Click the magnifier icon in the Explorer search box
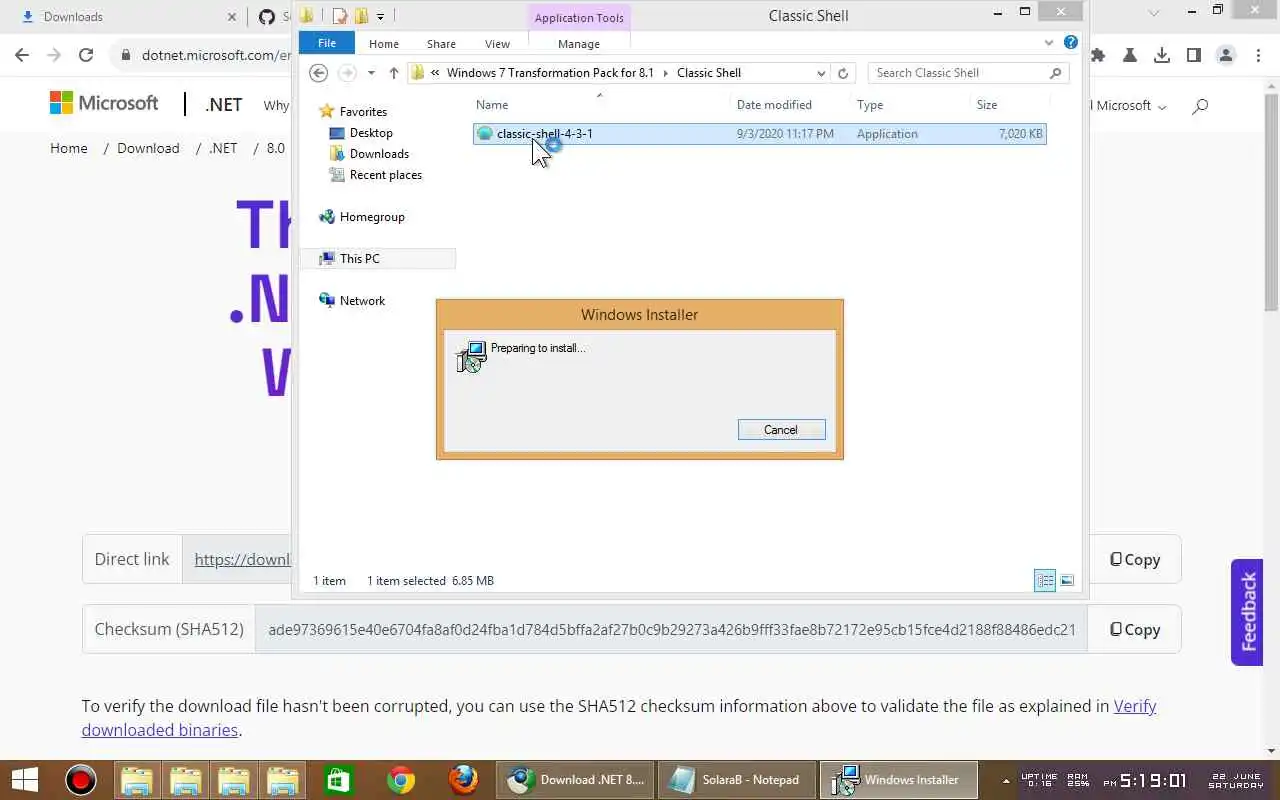 point(1055,73)
